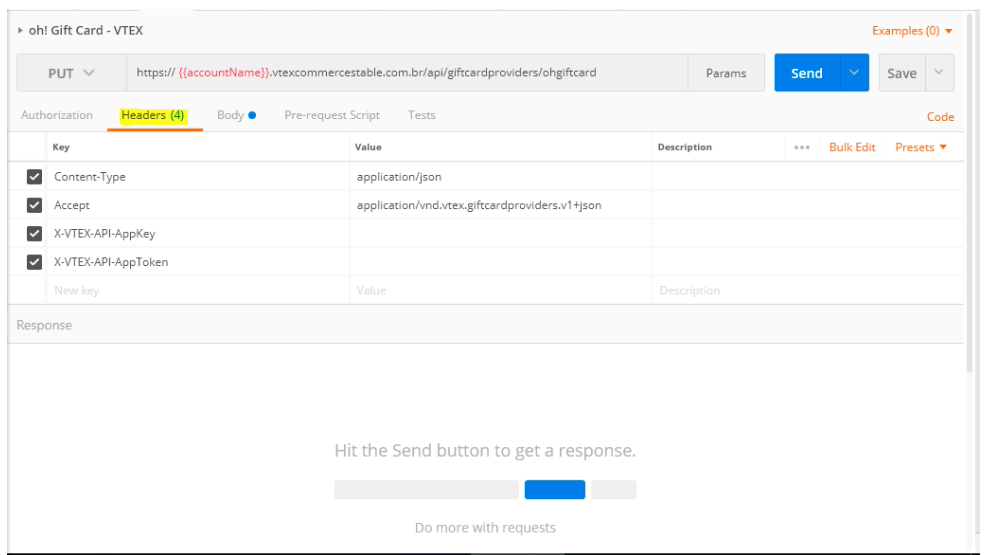Screen dimensions: 984x555
Task: Open the Examples (0) dropdown
Action: pyautogui.click(x=911, y=31)
